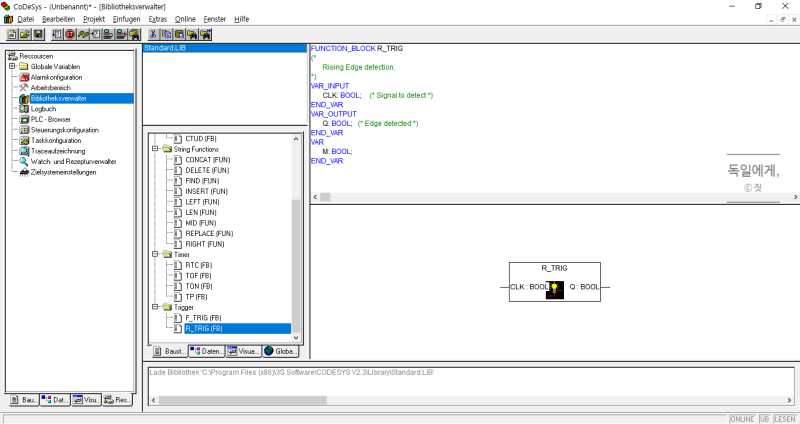
Task: Click the Open project toolbar icon
Action: coord(25,34)
